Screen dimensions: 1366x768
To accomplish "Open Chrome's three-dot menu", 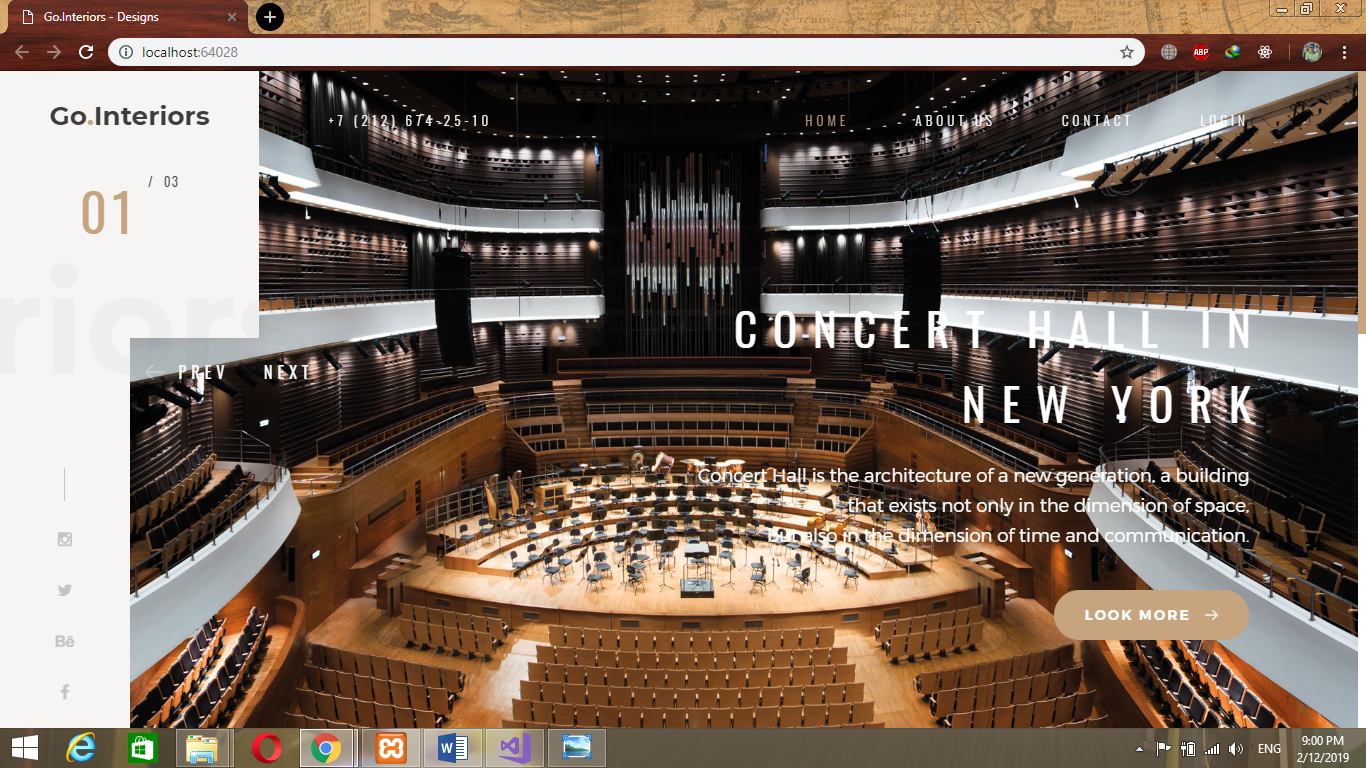I will pos(1345,52).
